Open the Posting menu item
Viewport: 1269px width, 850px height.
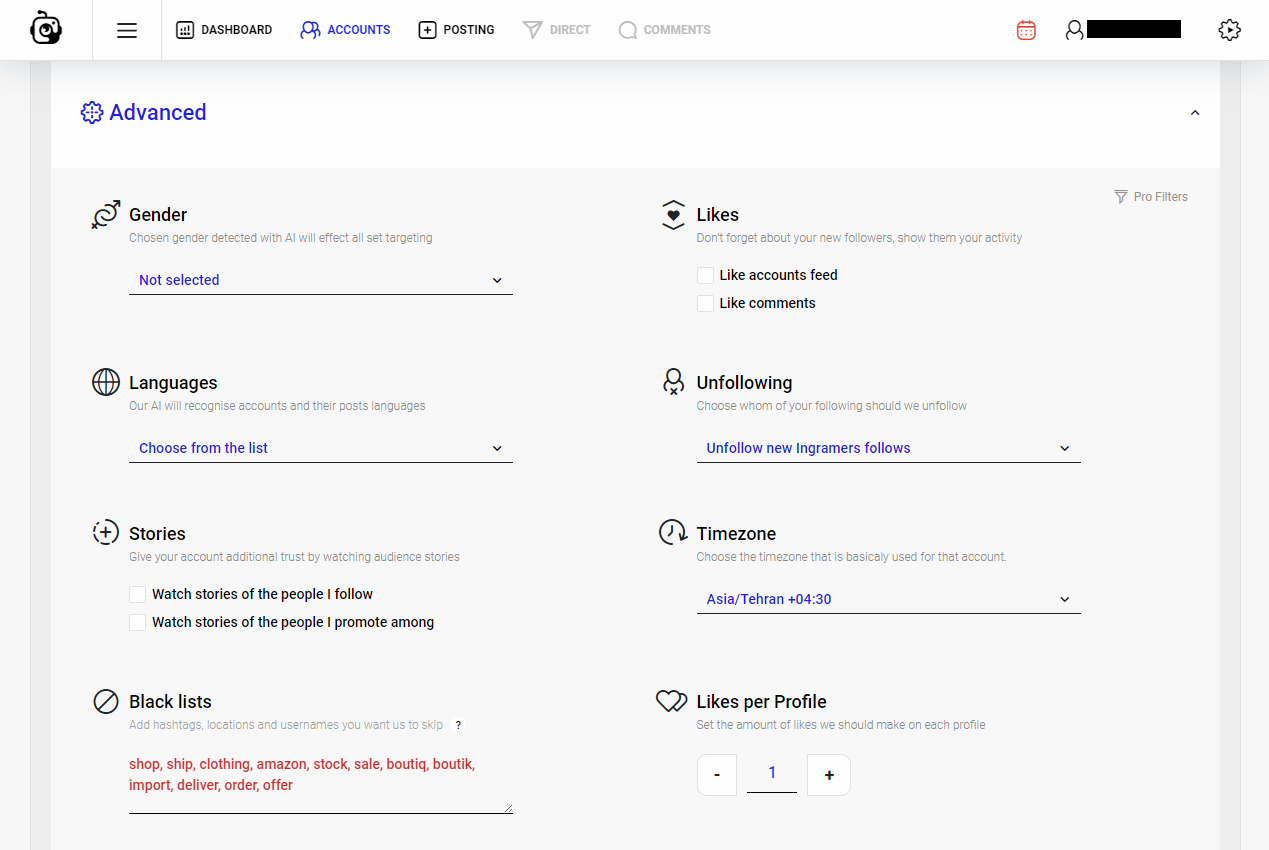456,30
